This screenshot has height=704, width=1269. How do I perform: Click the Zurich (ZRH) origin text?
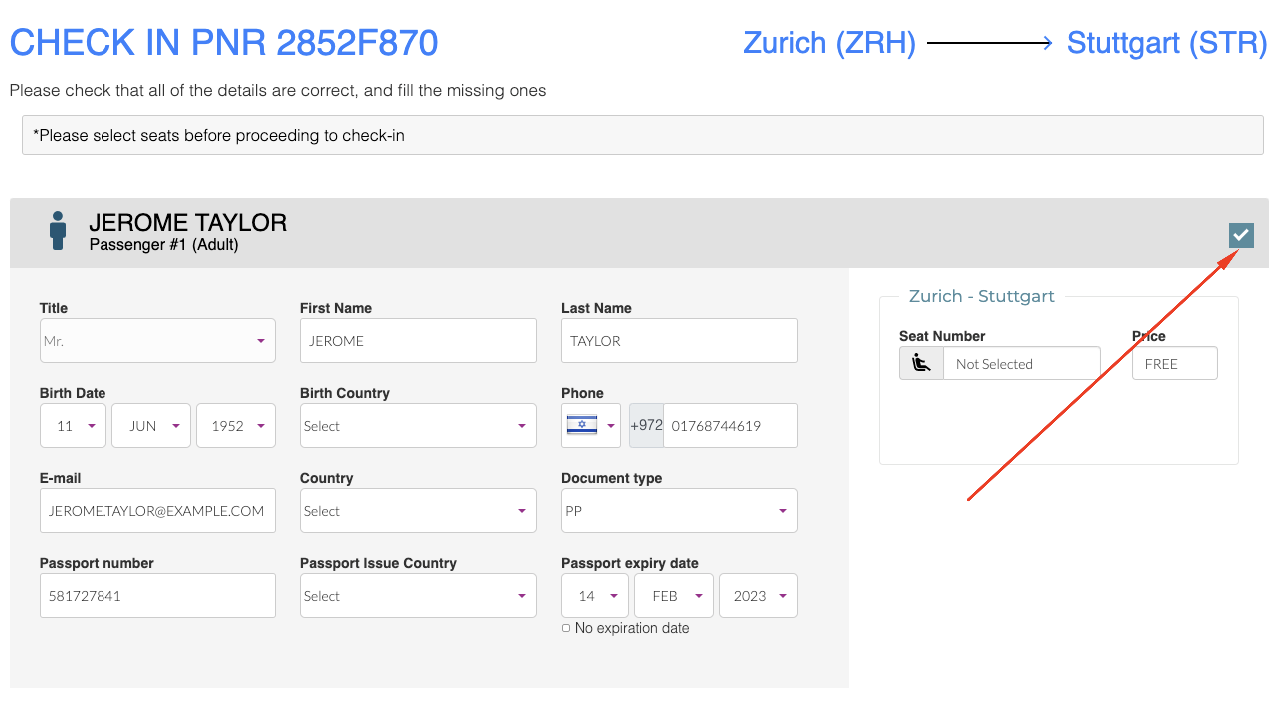point(830,43)
